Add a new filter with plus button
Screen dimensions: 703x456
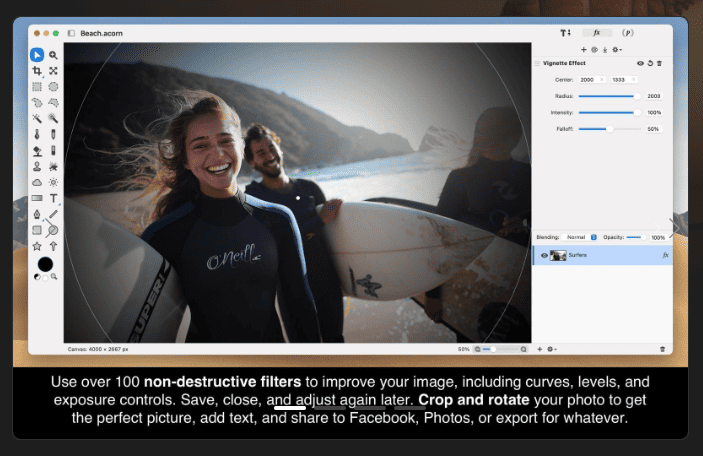click(x=584, y=50)
